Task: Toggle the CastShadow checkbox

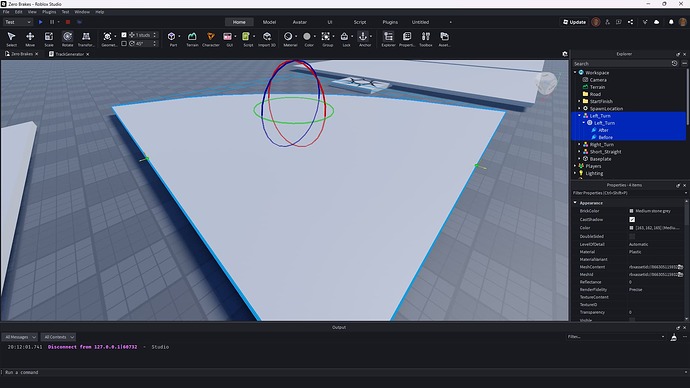Action: click(x=632, y=220)
